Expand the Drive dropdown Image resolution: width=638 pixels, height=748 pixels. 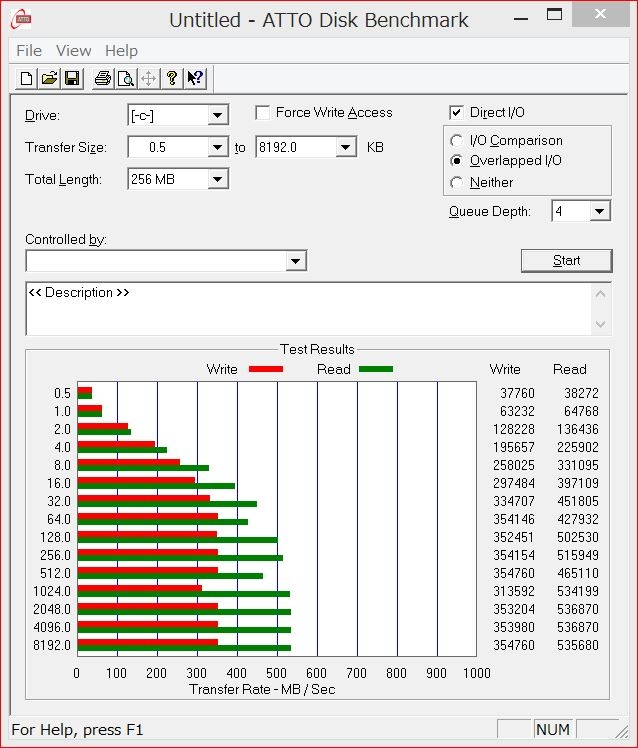point(218,115)
